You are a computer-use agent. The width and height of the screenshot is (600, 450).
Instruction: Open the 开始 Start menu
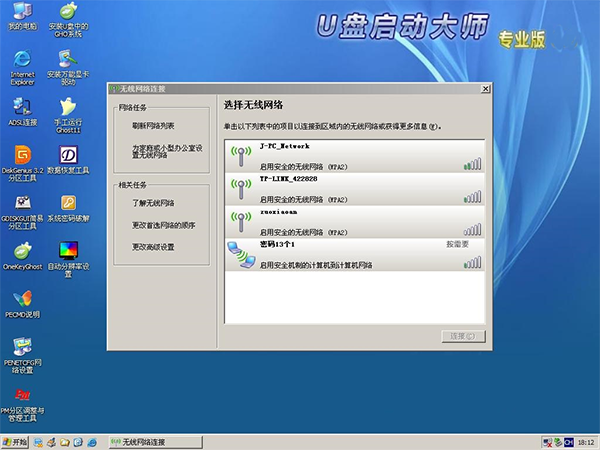pos(16,441)
